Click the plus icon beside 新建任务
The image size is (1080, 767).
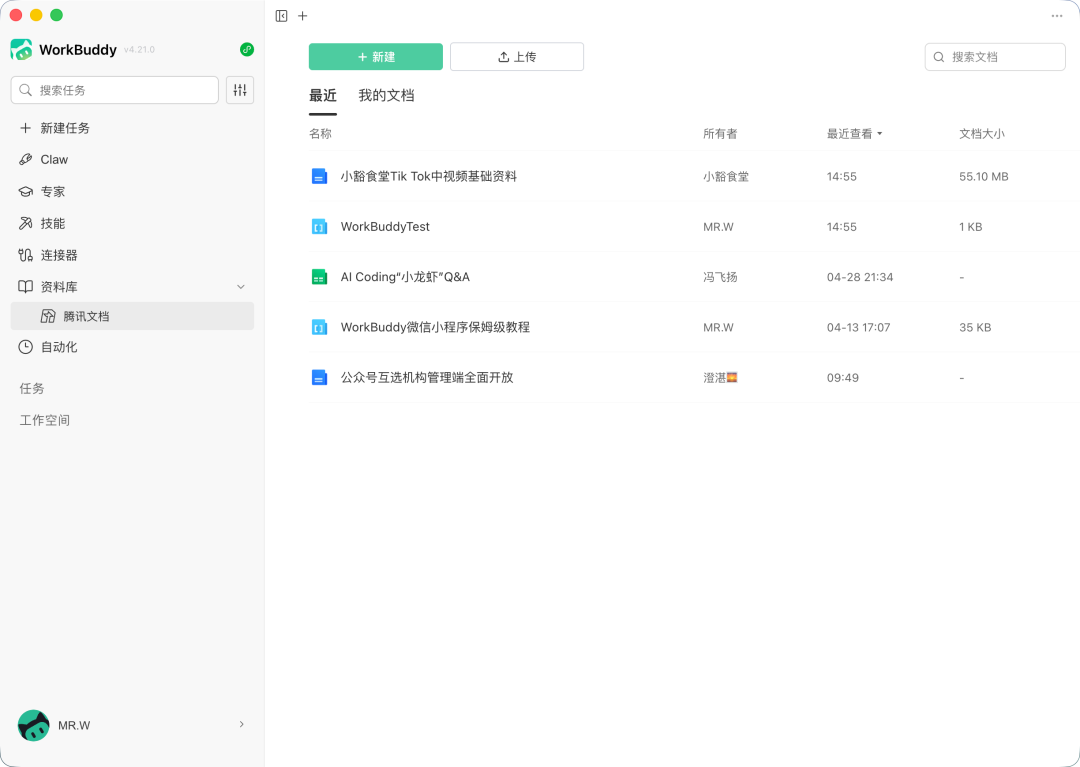pyautogui.click(x=25, y=128)
